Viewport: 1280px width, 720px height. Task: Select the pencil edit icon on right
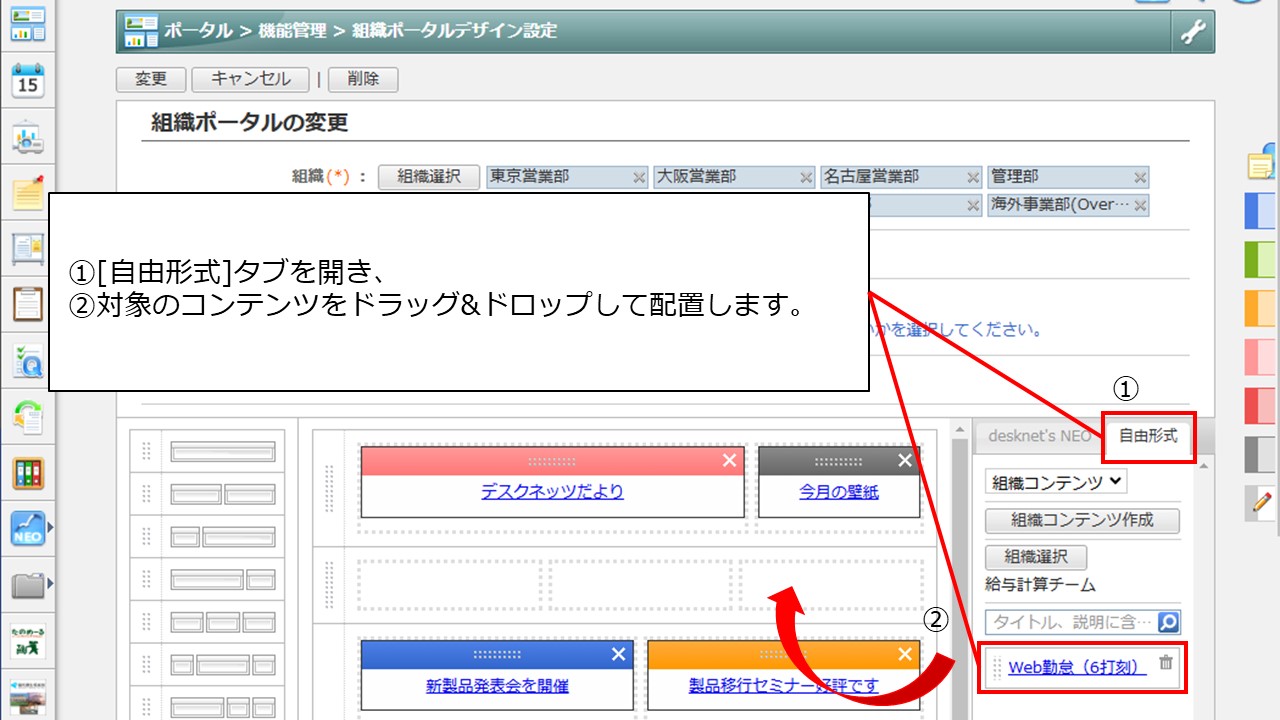[1260, 503]
